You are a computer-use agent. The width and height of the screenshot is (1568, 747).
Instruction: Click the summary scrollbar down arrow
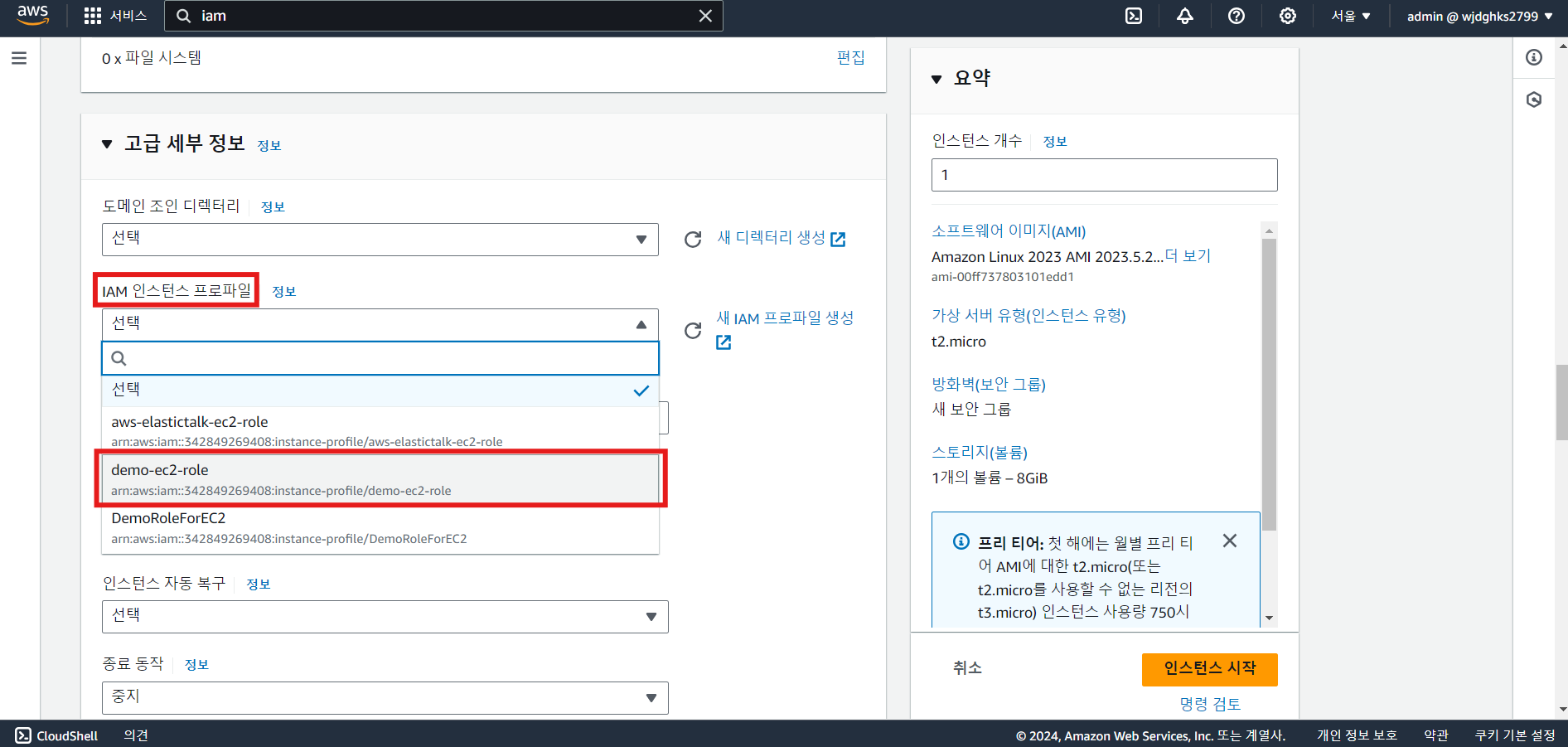tap(1269, 618)
